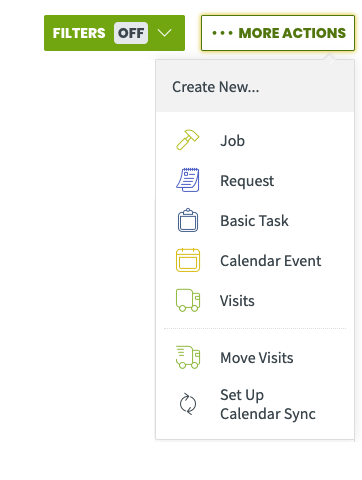Image resolution: width=362 pixels, height=480 pixels.
Task: Click the Move Visits truck icon
Action: 188,357
